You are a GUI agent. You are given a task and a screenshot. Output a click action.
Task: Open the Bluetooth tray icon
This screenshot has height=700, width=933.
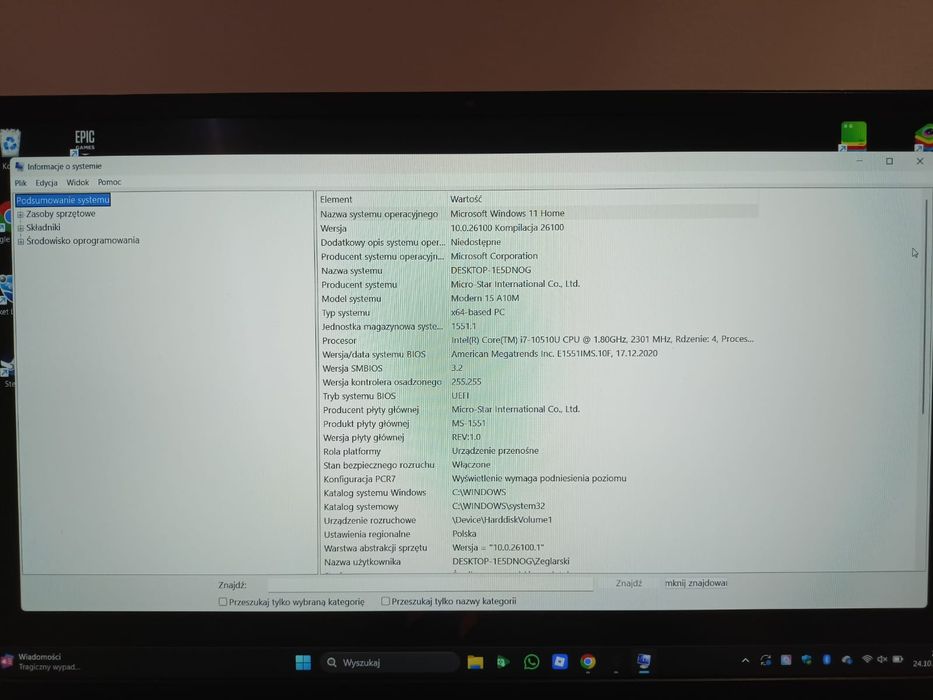pyautogui.click(x=826, y=660)
